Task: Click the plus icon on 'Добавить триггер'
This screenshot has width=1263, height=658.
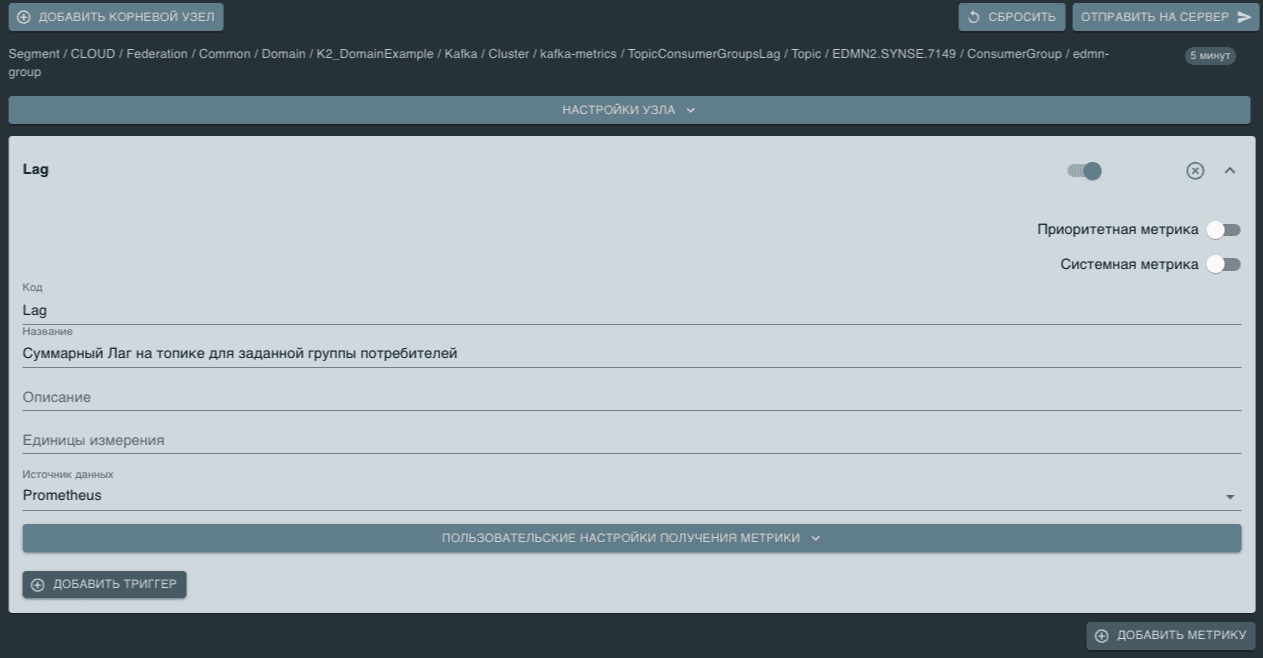Action: coord(37,585)
